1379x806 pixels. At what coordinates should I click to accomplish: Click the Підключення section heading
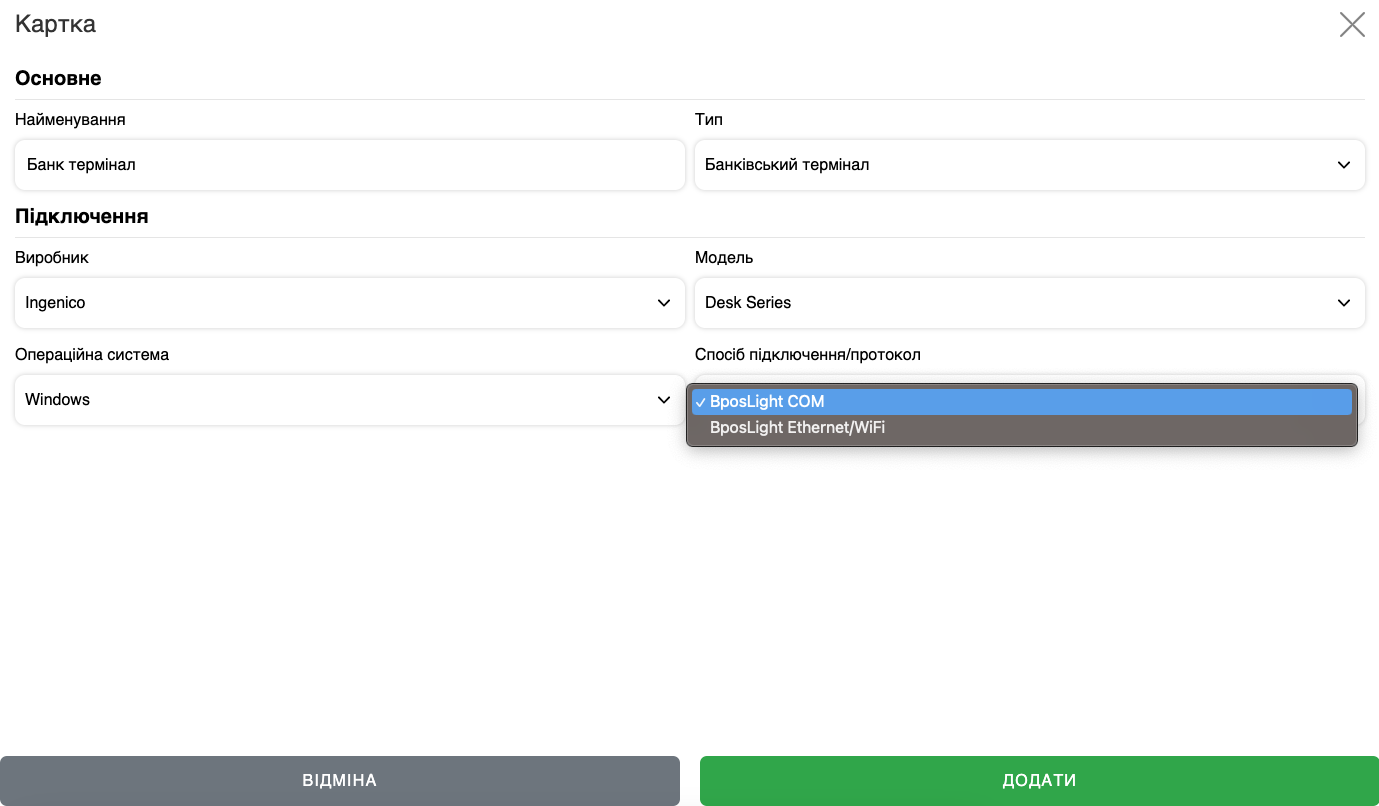tap(82, 216)
